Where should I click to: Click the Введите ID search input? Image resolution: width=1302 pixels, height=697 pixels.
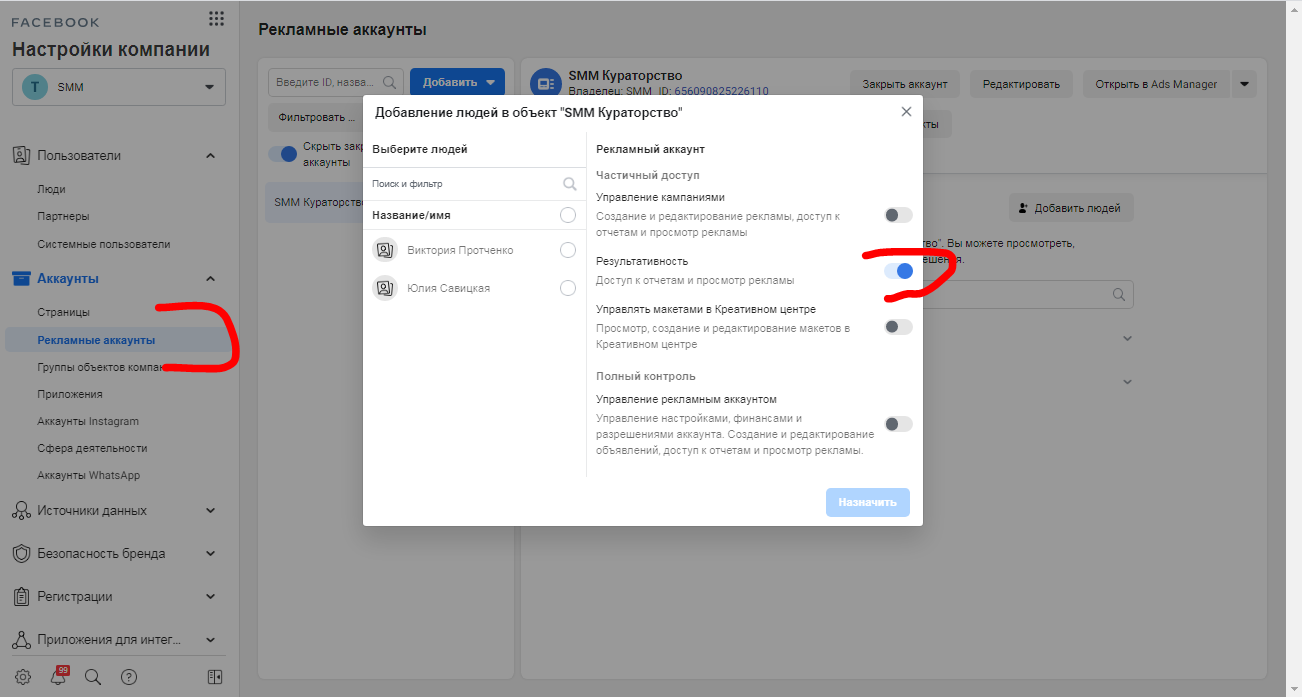[336, 82]
